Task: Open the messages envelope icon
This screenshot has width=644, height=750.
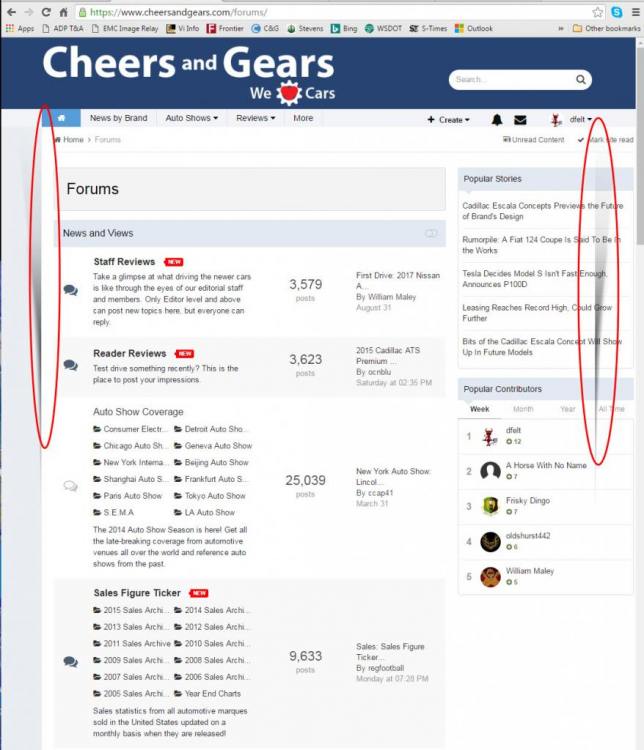Action: click(x=520, y=120)
